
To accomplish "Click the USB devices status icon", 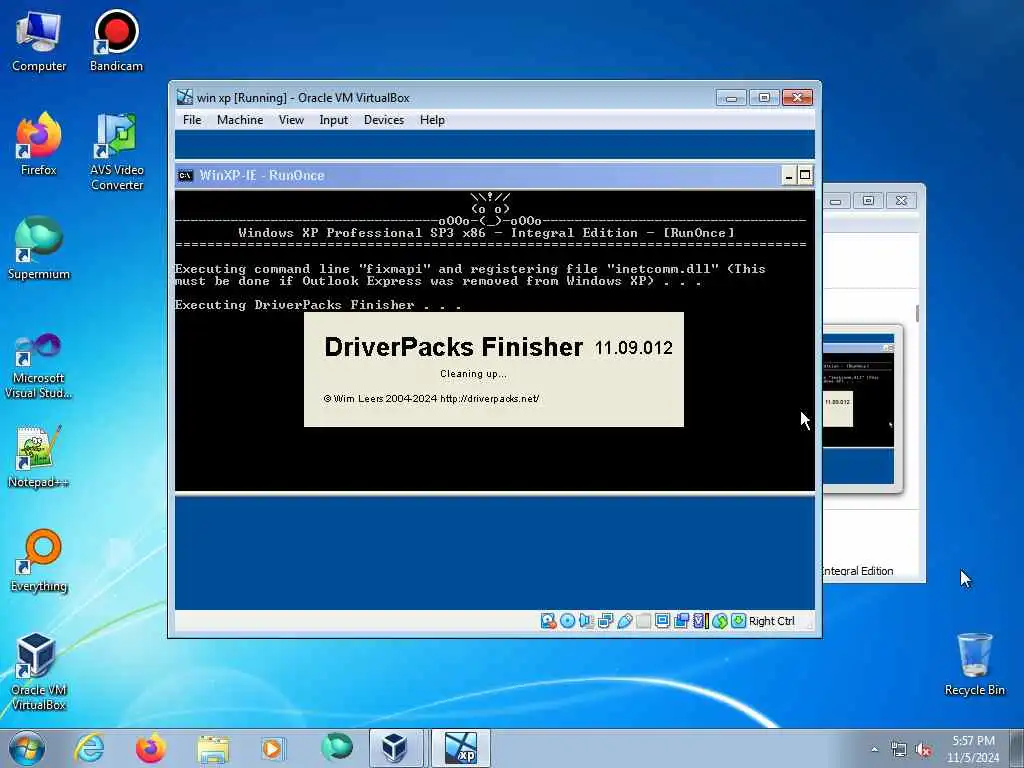I will (624, 620).
